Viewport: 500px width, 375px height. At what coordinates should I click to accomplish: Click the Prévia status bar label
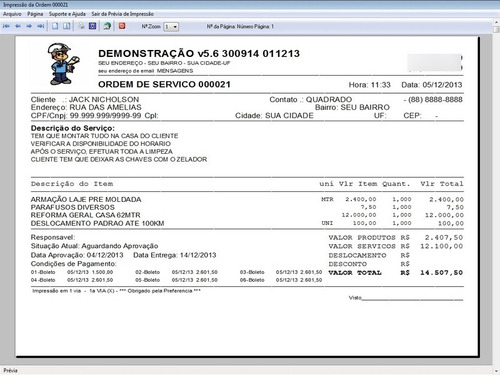[10, 371]
